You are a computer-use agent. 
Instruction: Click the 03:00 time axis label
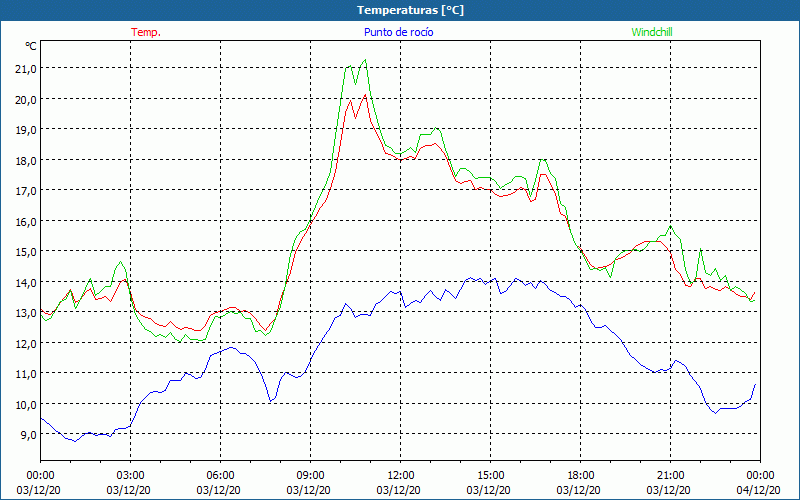tap(131, 476)
